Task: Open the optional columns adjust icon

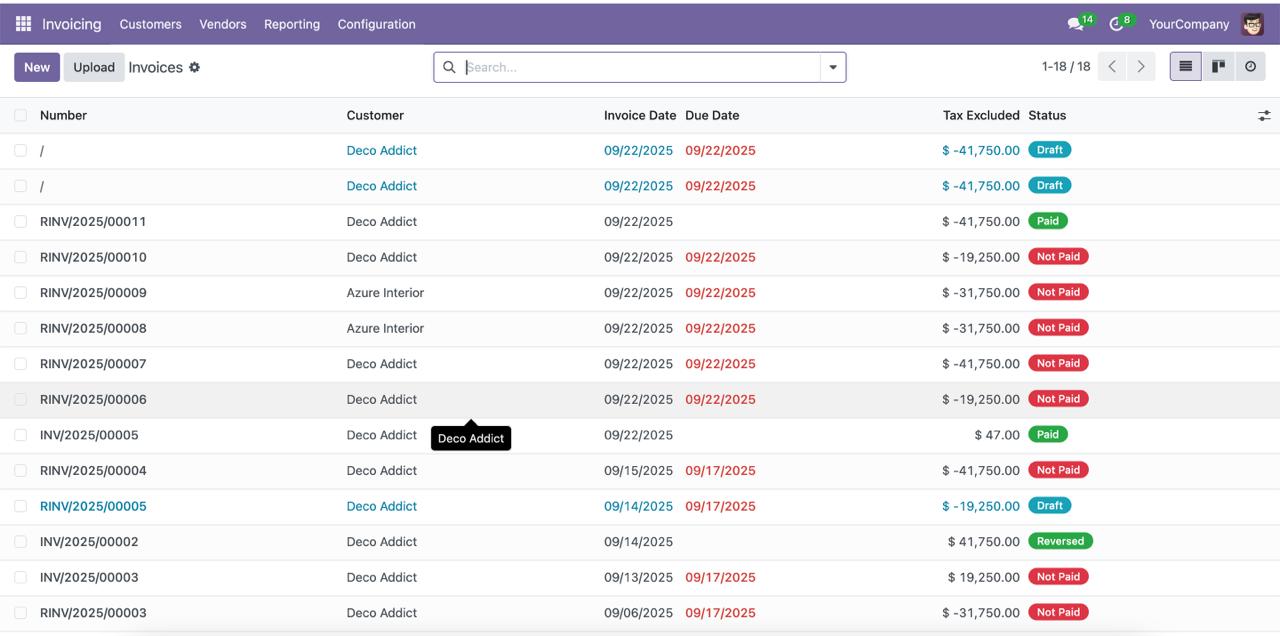Action: (1264, 116)
